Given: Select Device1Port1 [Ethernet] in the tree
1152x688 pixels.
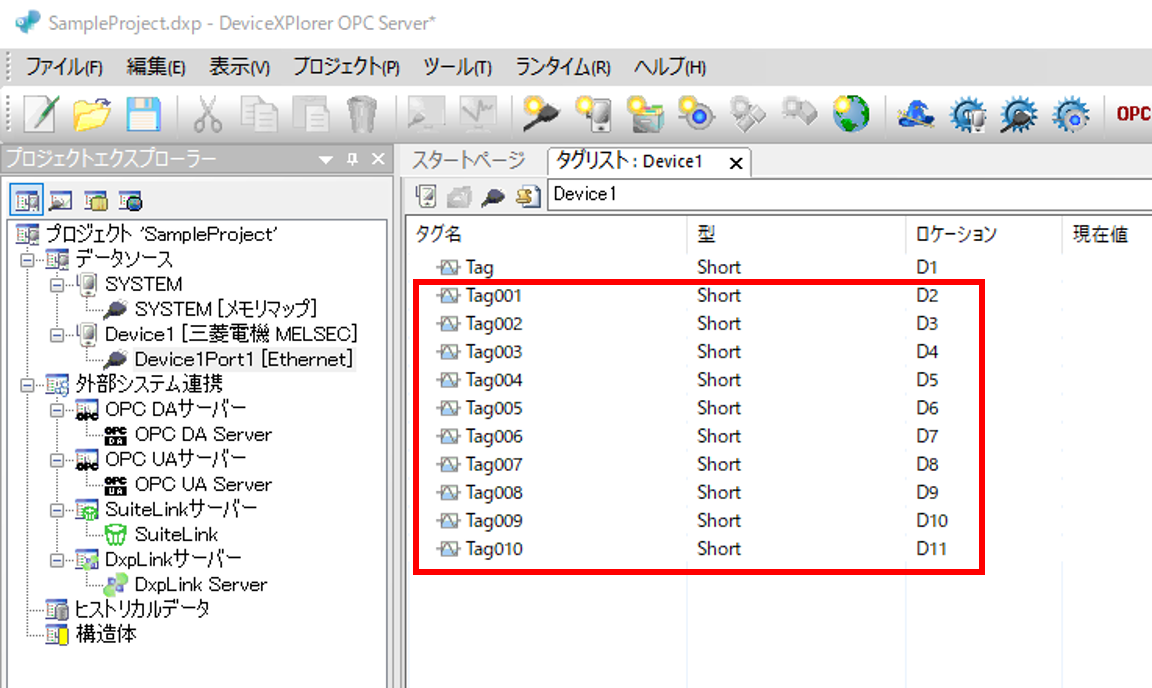Looking at the screenshot, I should click(x=243, y=358).
